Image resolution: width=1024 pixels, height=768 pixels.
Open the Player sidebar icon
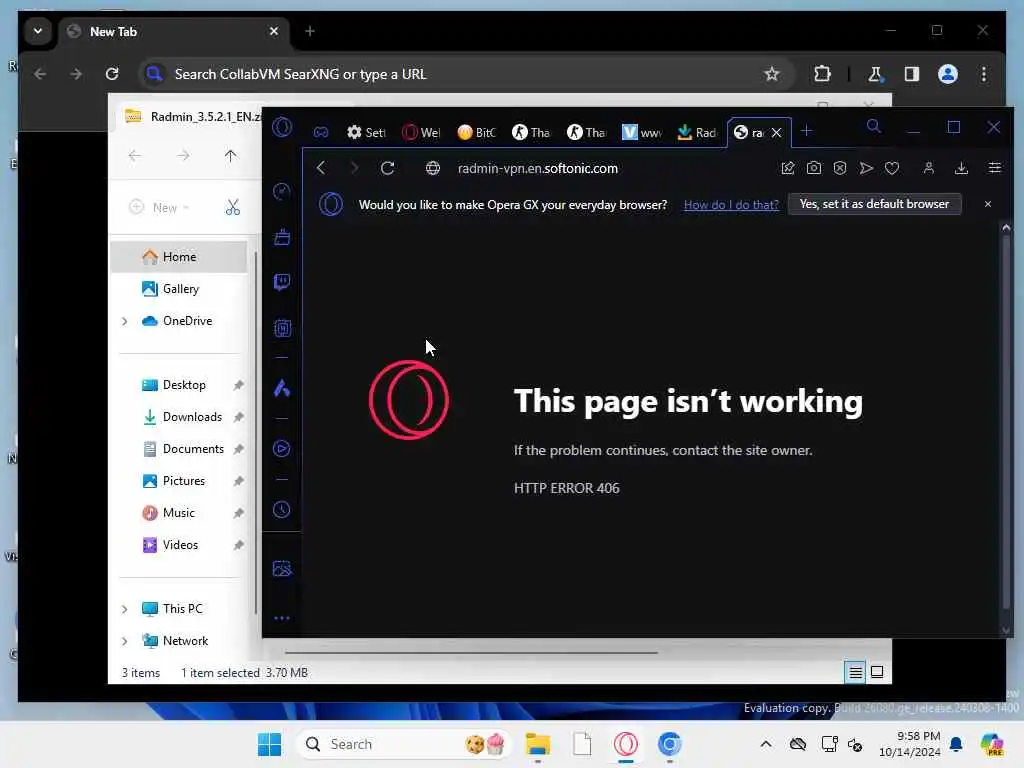(281, 449)
